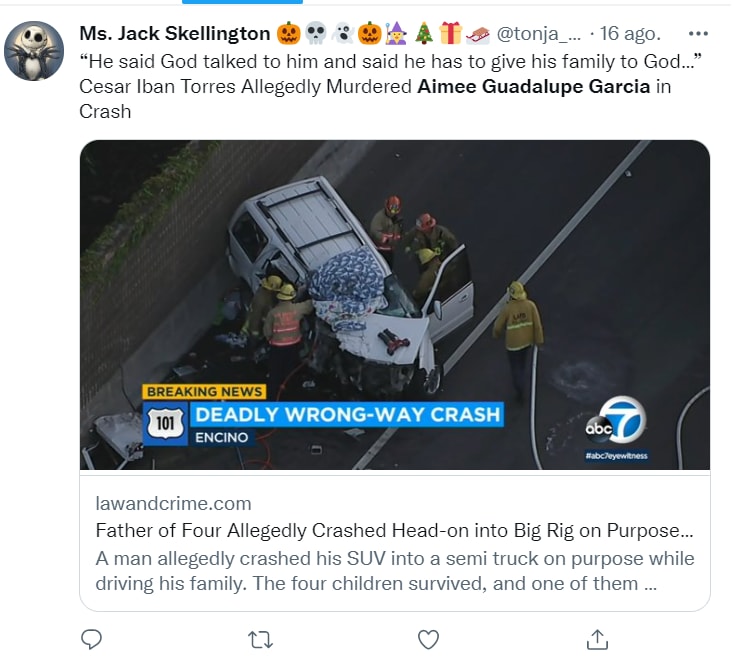This screenshot has width=732, height=660.
Task: Click the lawandcrime.com domain text
Action: point(173,503)
